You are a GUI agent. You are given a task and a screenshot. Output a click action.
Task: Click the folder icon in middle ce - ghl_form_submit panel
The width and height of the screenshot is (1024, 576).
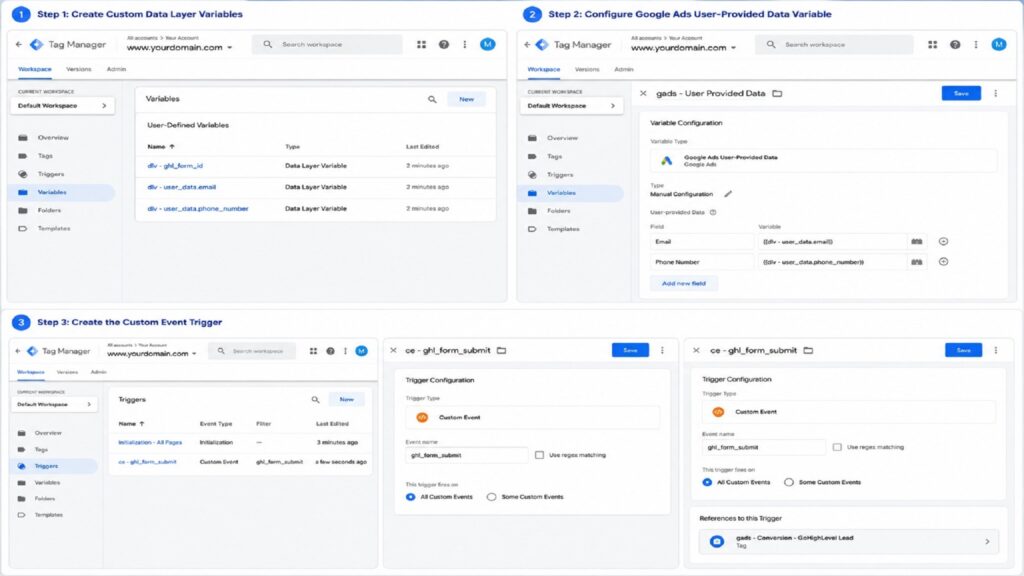(x=501, y=351)
